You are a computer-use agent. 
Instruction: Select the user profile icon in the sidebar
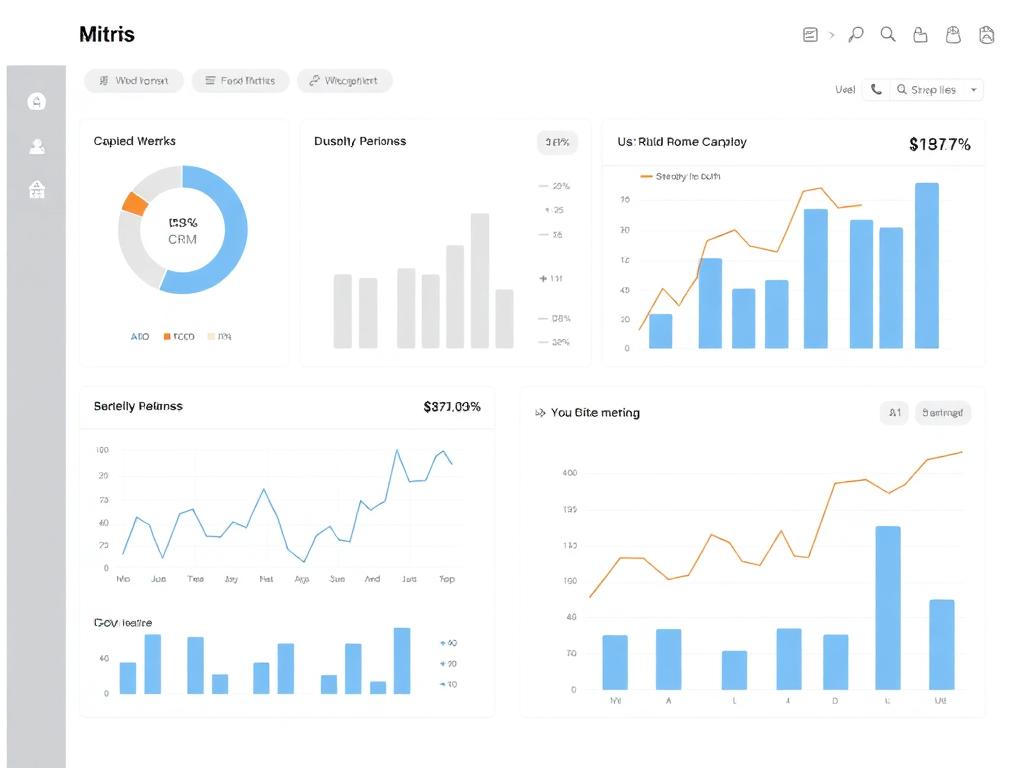[36, 146]
